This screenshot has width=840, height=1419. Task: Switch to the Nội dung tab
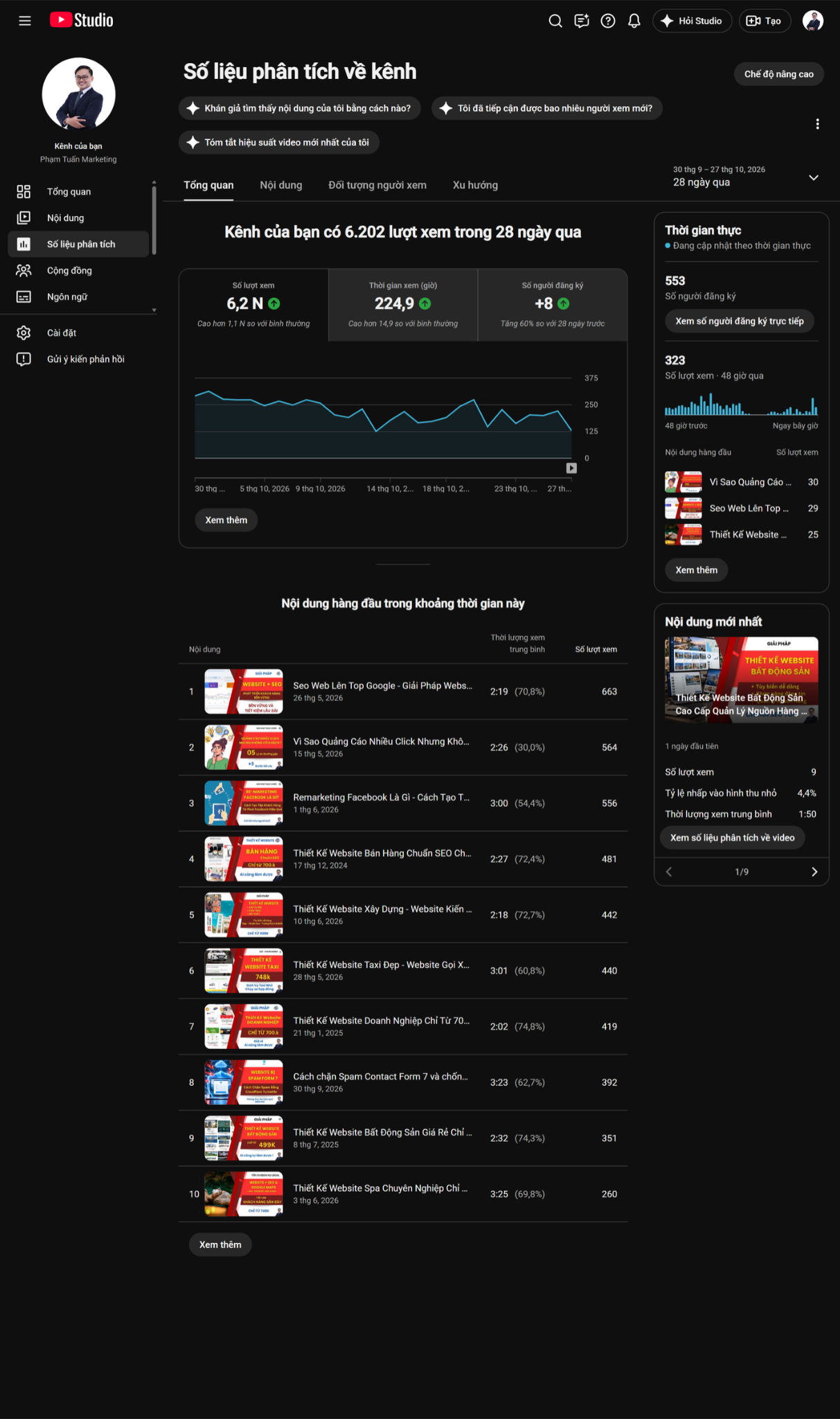tap(281, 185)
